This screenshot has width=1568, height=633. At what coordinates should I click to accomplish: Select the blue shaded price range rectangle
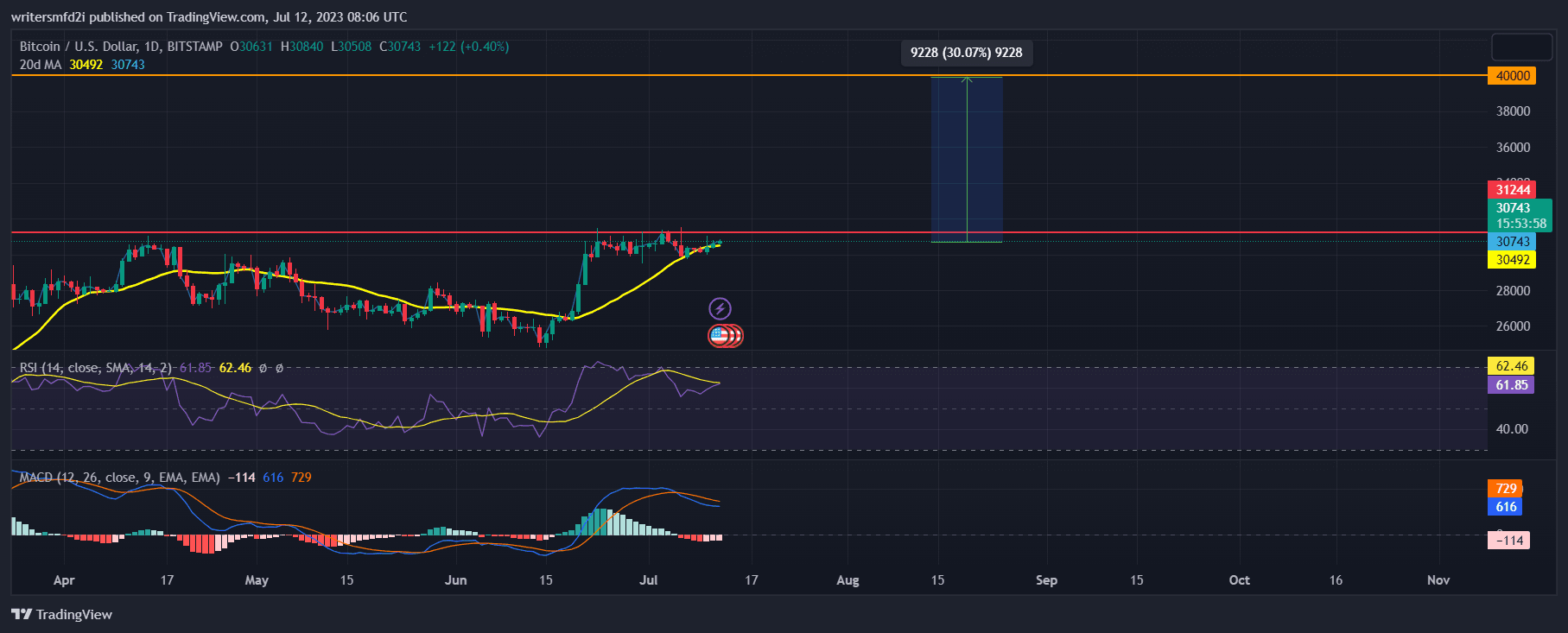coord(966,160)
